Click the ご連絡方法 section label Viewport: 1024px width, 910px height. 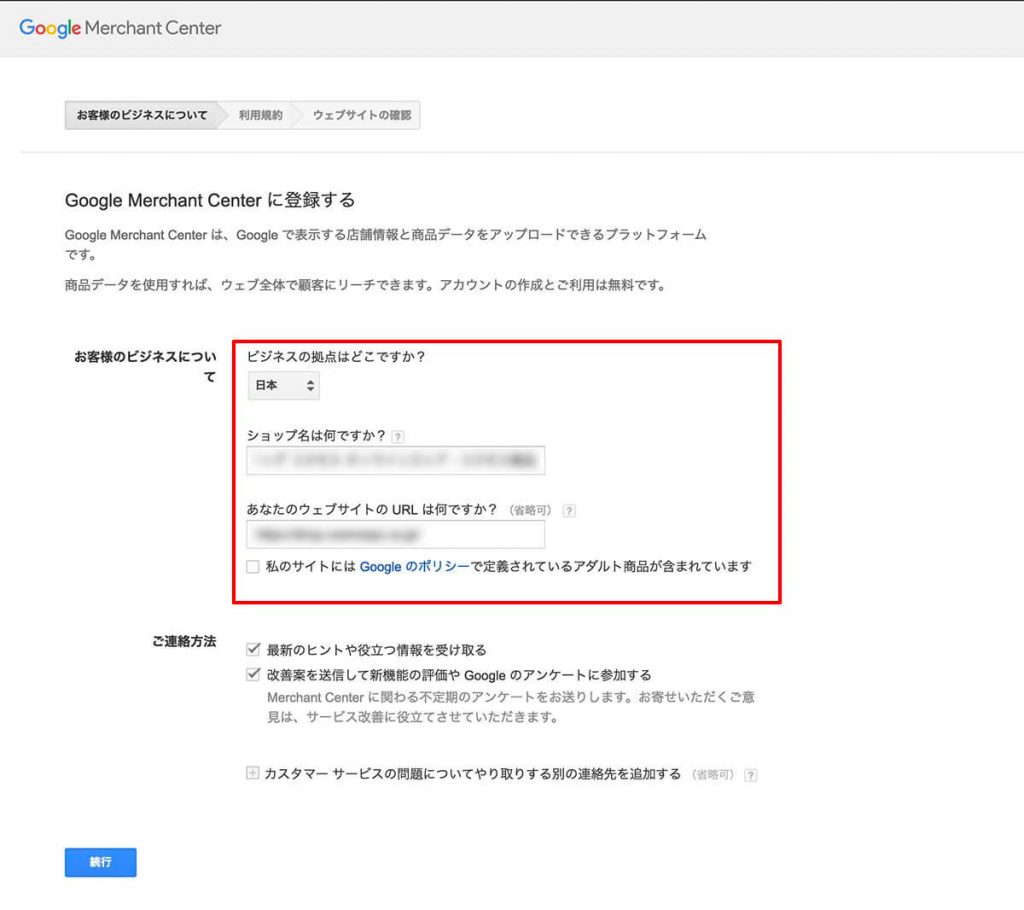[x=184, y=642]
